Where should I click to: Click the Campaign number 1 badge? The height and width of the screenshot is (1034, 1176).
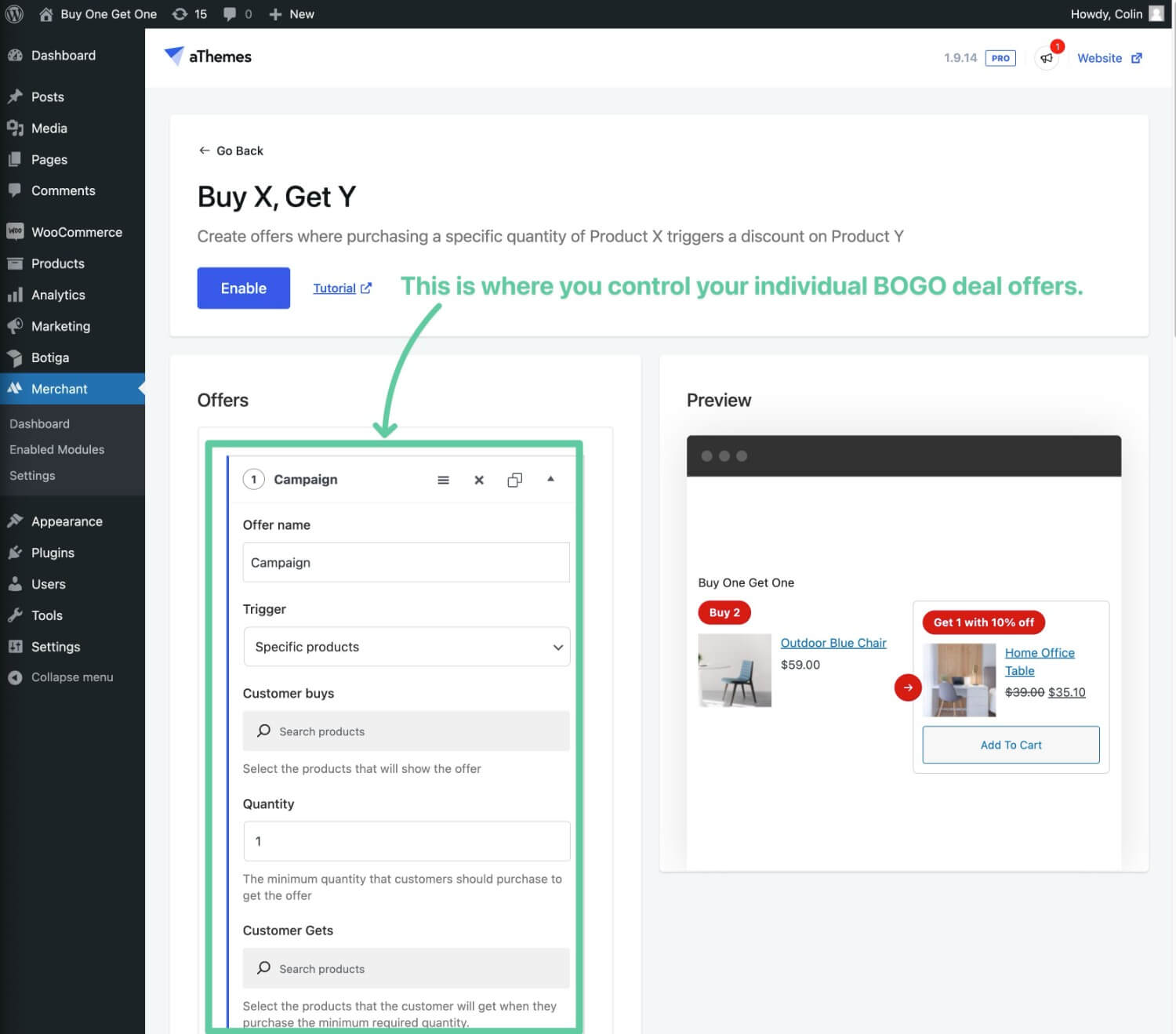click(x=253, y=480)
